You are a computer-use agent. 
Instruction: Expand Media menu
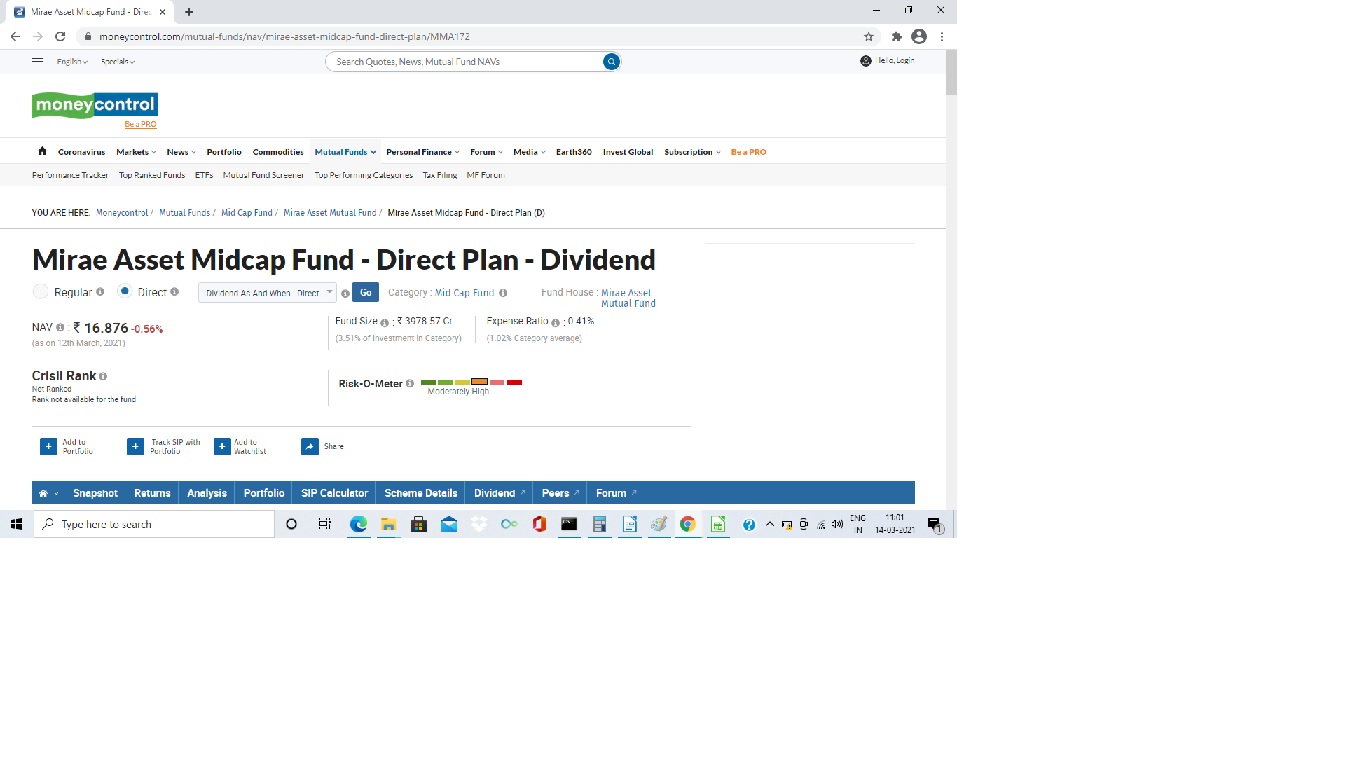[x=529, y=152]
